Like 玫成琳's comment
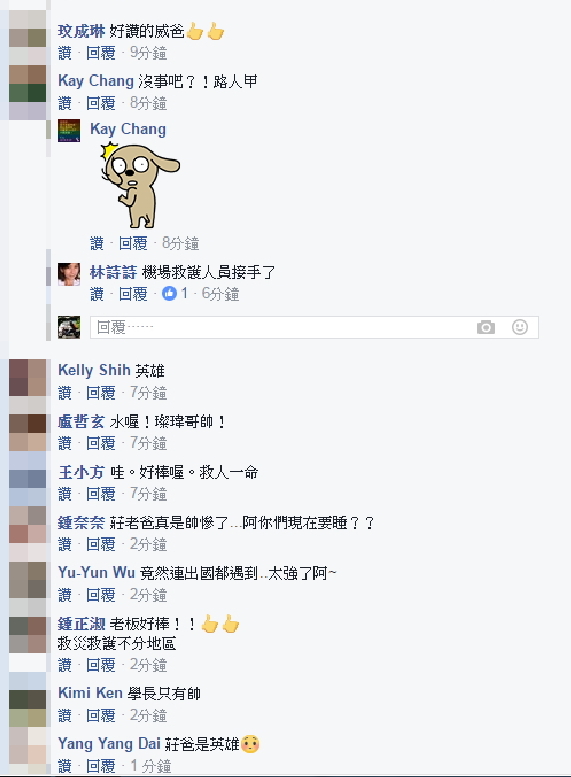 [64, 53]
